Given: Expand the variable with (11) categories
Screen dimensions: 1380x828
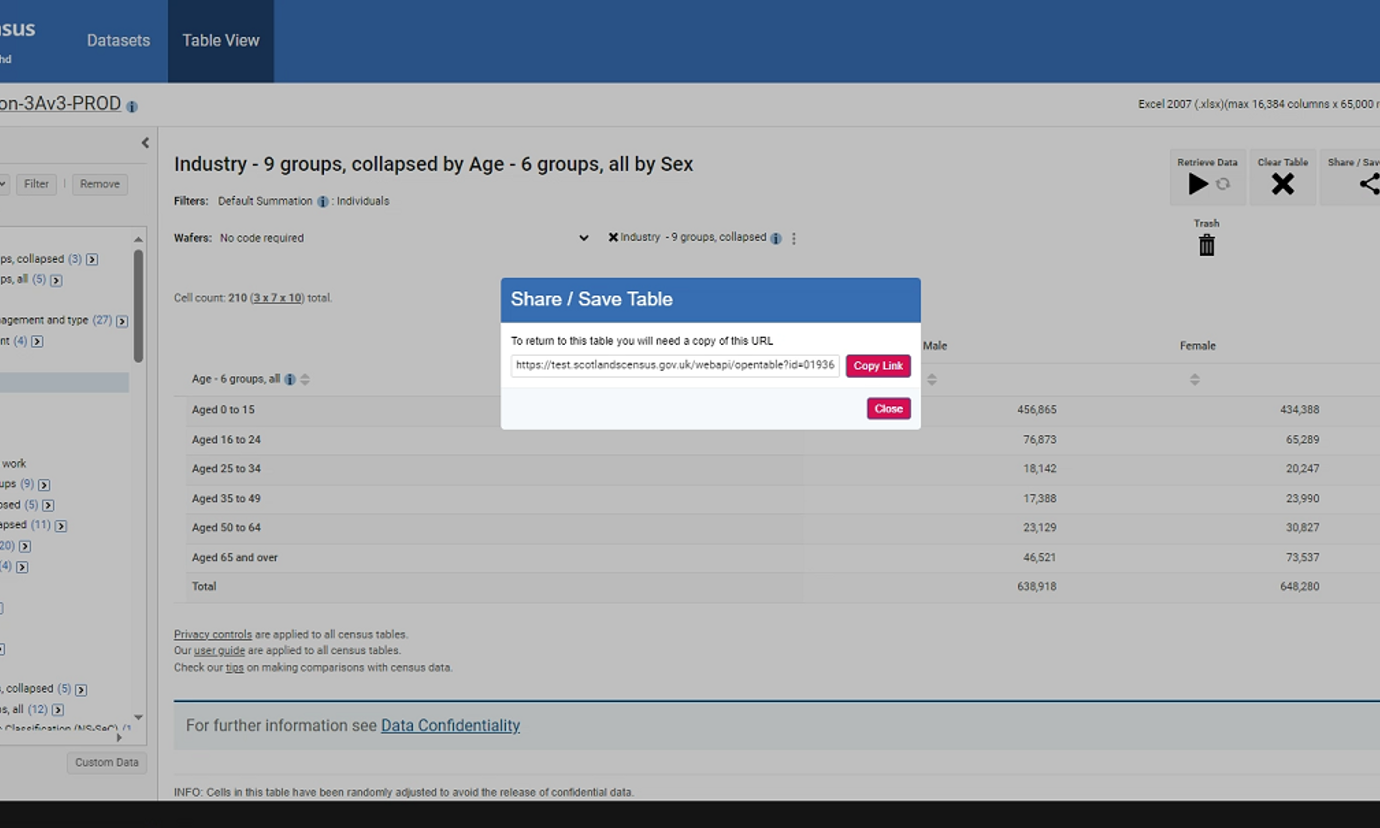Looking at the screenshot, I should point(61,526).
